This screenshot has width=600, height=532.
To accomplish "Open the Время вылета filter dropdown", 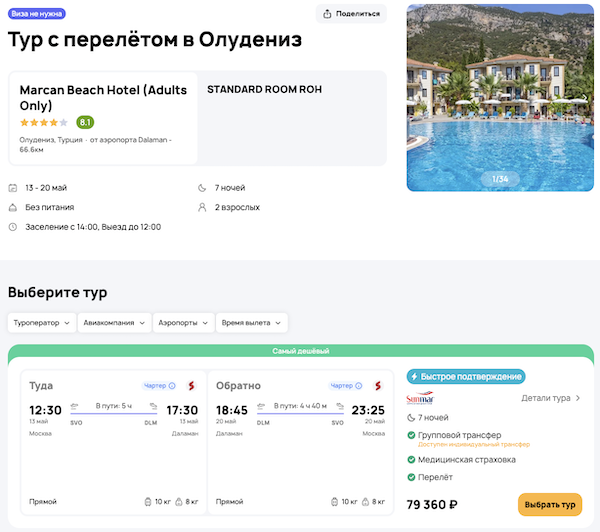I will pyautogui.click(x=251, y=323).
